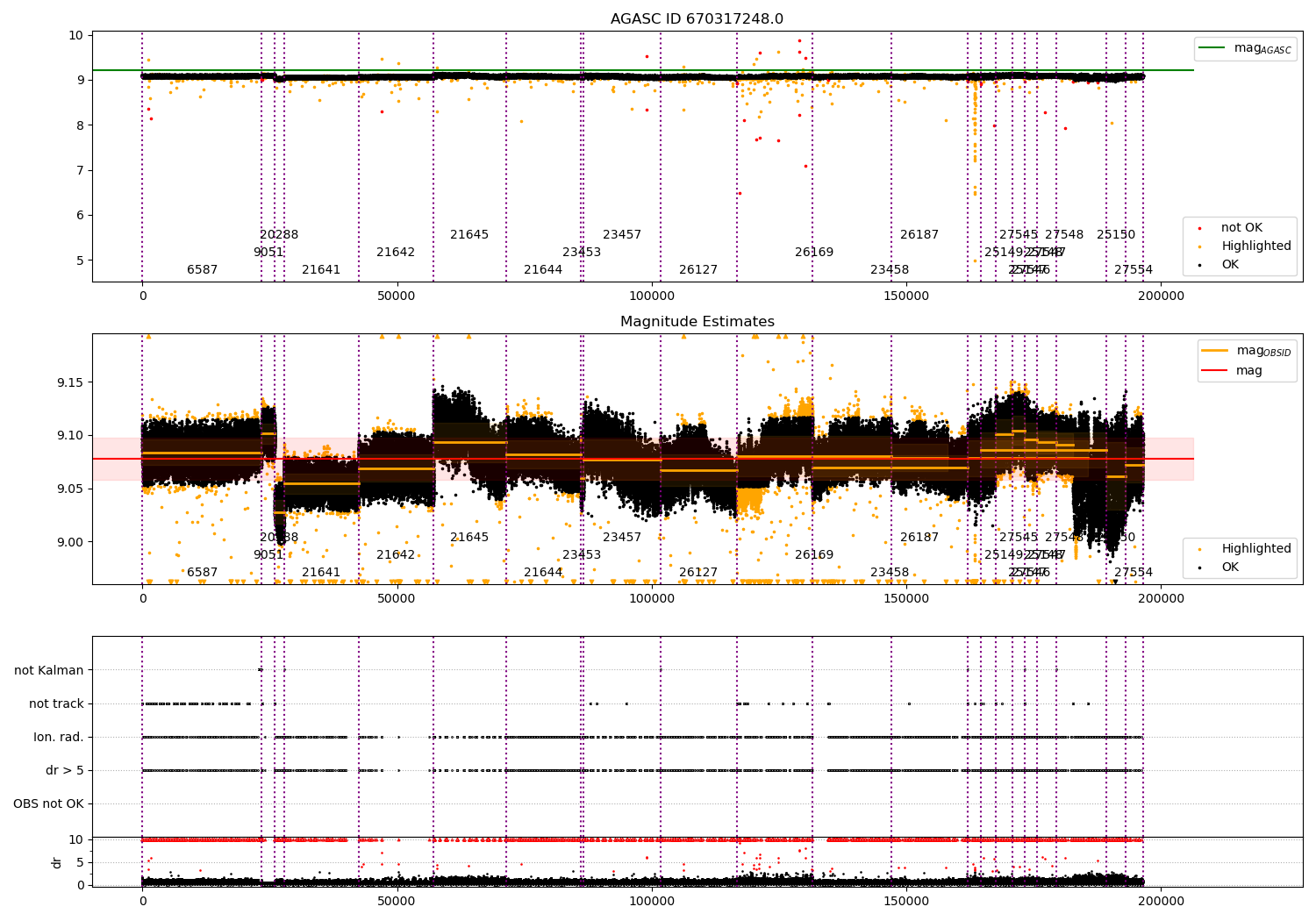Click obsid label 9051 in top plot
This screenshot has width=1316, height=921.
pyautogui.click(x=268, y=253)
